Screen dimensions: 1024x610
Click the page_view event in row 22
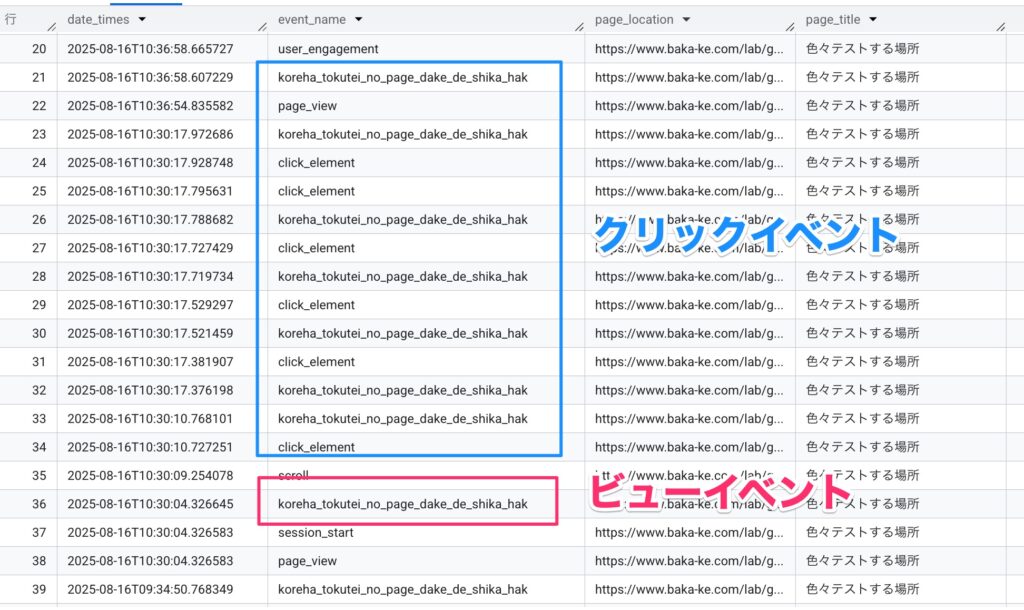pos(307,105)
